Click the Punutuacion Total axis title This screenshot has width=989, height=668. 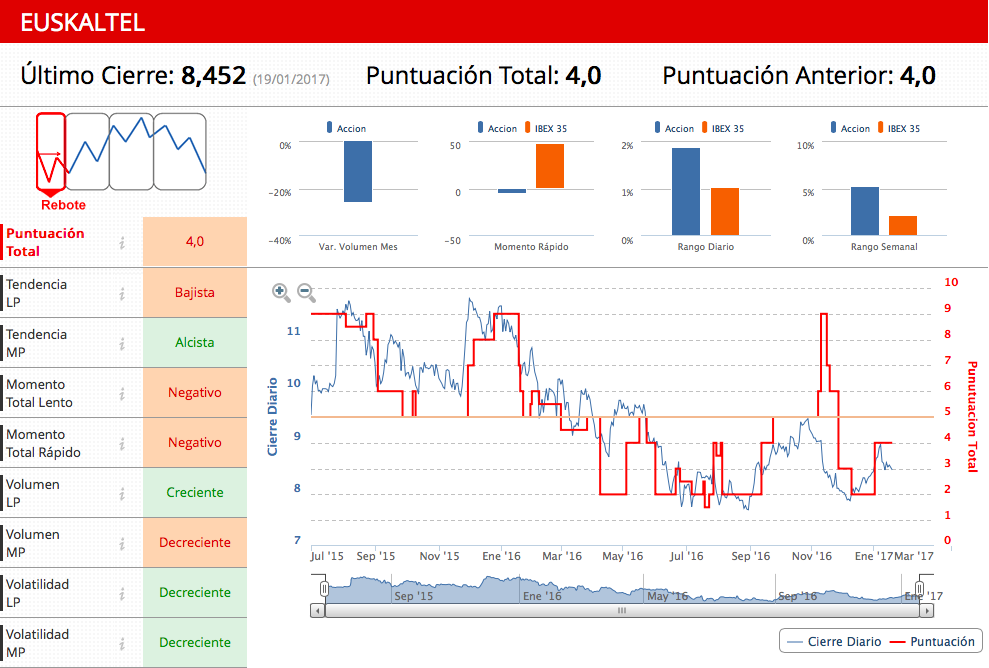tap(972, 416)
